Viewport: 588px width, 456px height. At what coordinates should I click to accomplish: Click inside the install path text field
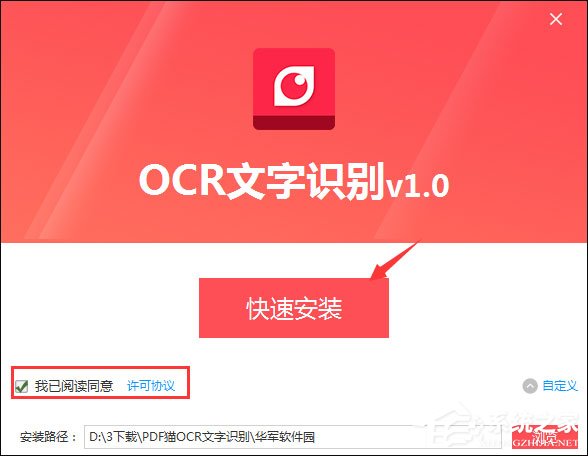[292, 437]
